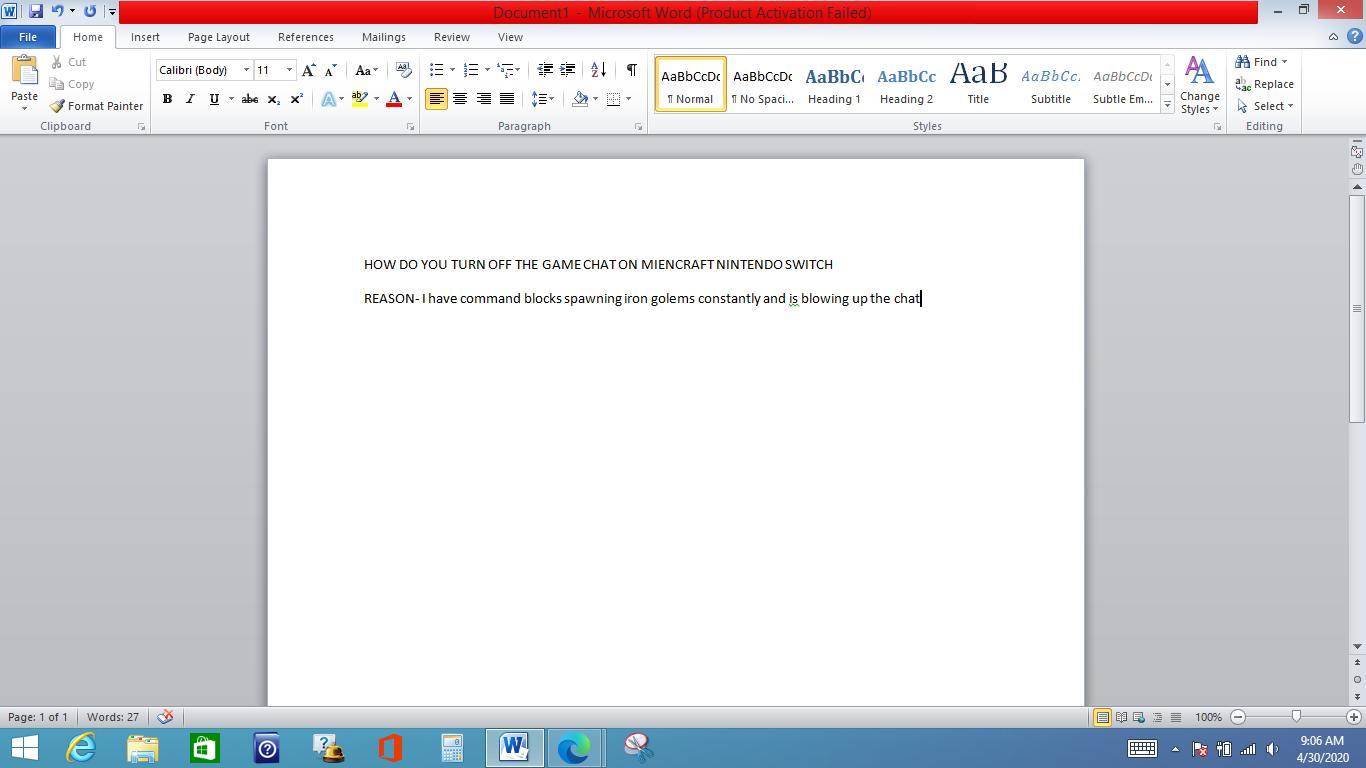Viewport: 1366px width, 768px height.
Task: Toggle Underline formatting
Action: click(x=213, y=99)
